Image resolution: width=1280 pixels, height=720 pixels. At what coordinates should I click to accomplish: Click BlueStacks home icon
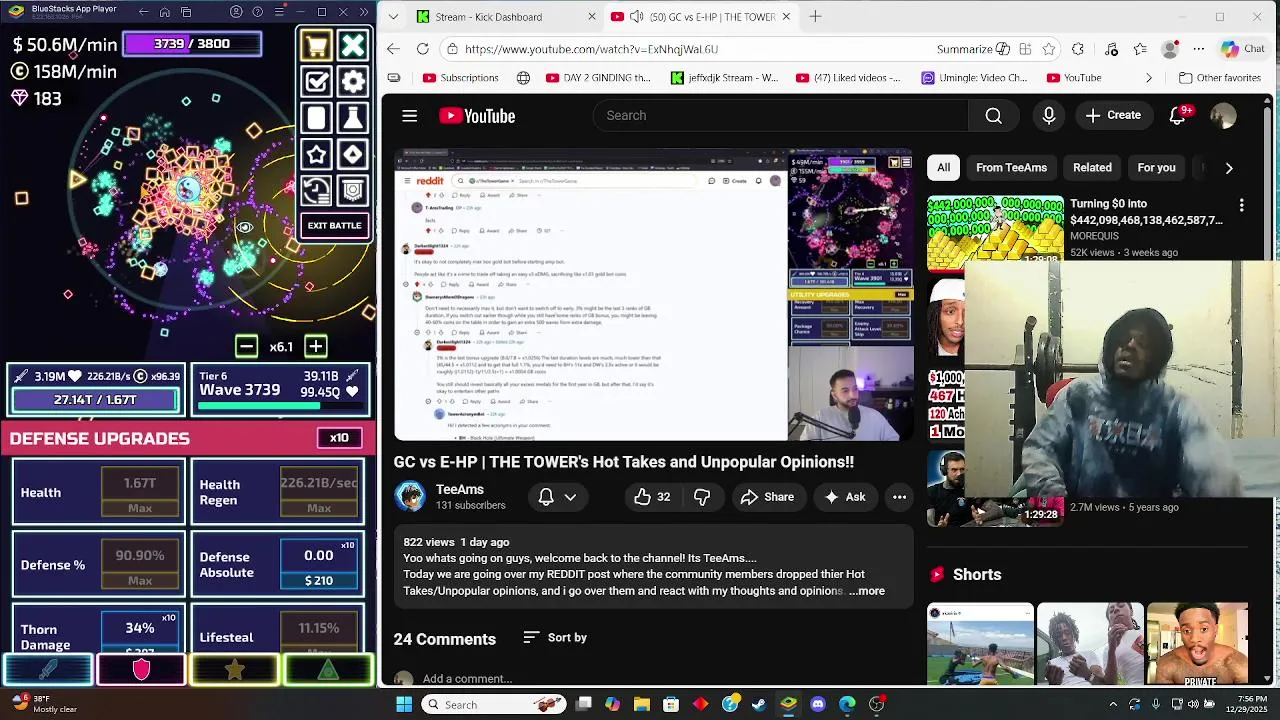pyautogui.click(x=165, y=12)
